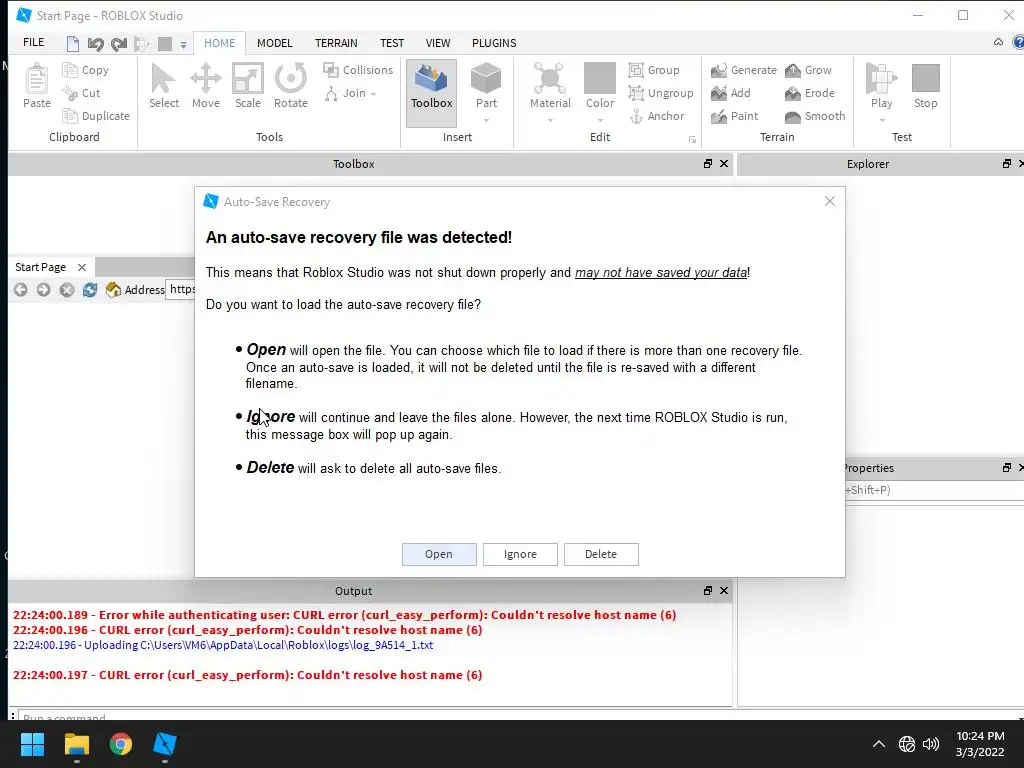
Task: Click the terrain Paint tool
Action: click(735, 116)
